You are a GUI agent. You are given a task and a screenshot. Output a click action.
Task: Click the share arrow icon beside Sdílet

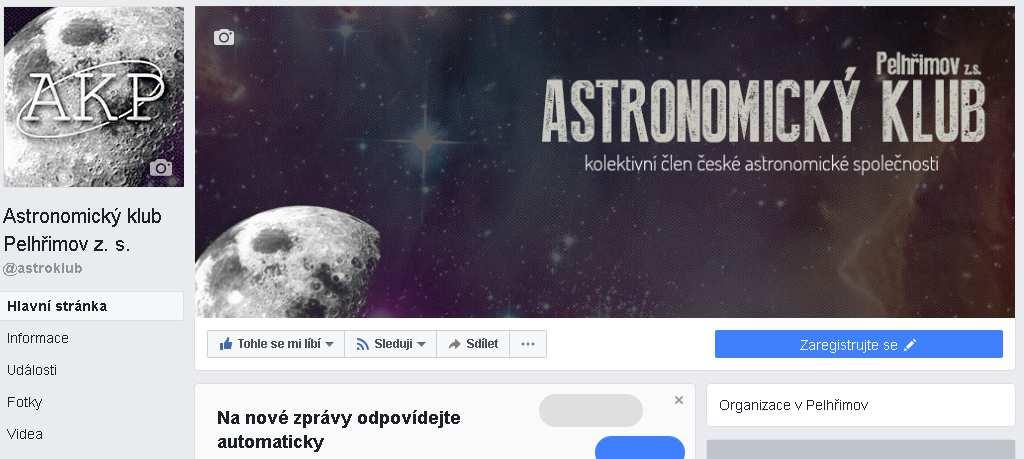tap(455, 344)
